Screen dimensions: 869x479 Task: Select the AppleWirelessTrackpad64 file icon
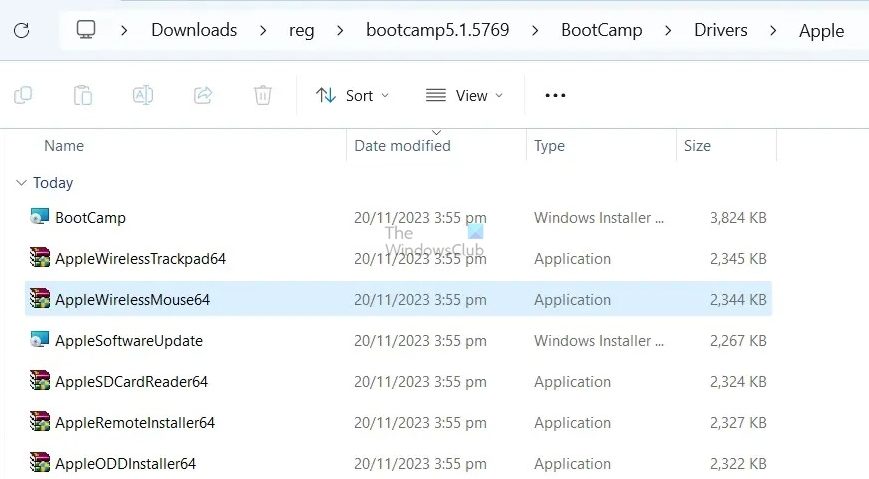click(x=40, y=258)
